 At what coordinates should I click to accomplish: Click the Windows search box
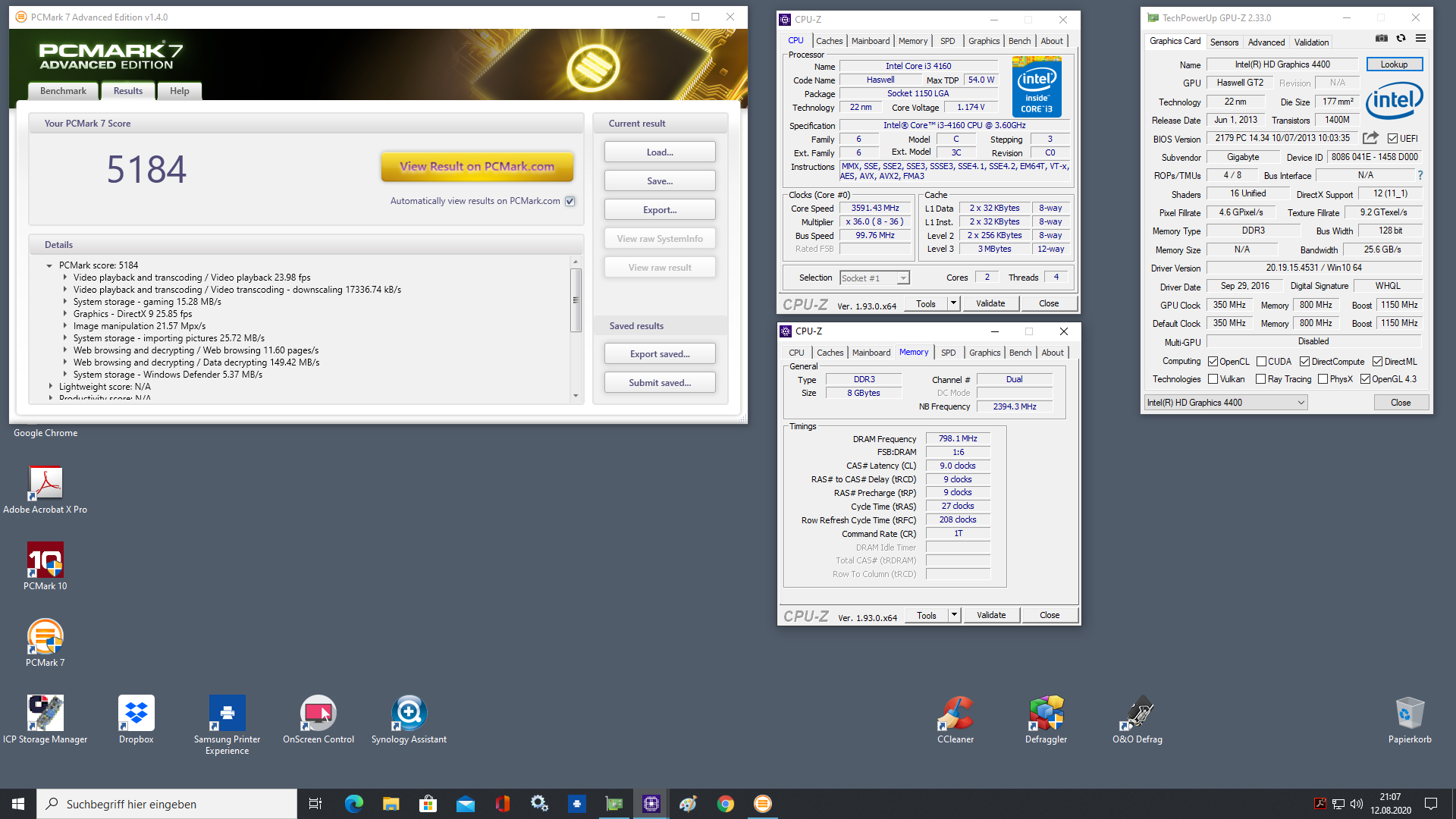pos(167,804)
